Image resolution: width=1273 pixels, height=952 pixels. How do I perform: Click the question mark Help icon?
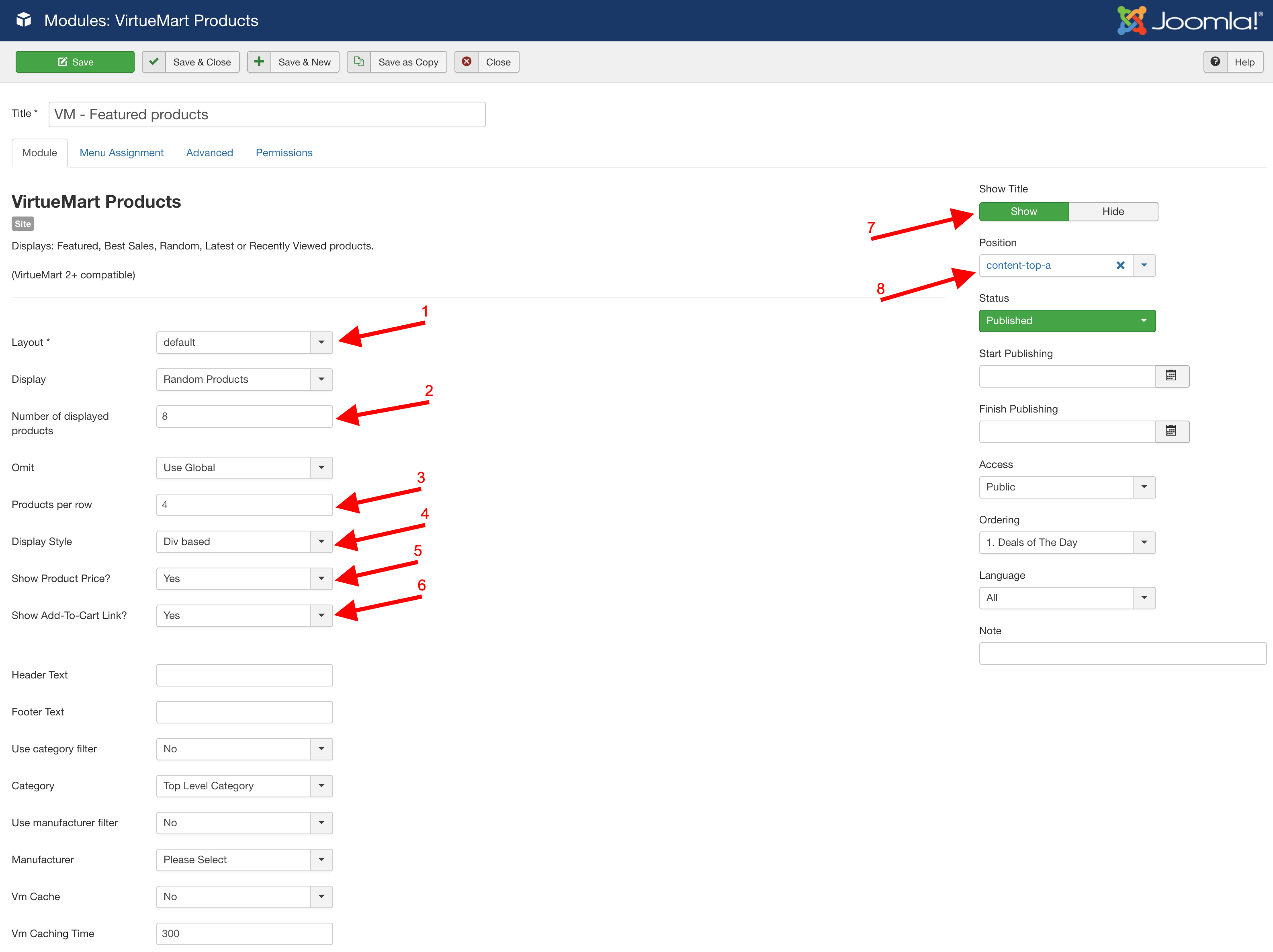pyautogui.click(x=1215, y=61)
